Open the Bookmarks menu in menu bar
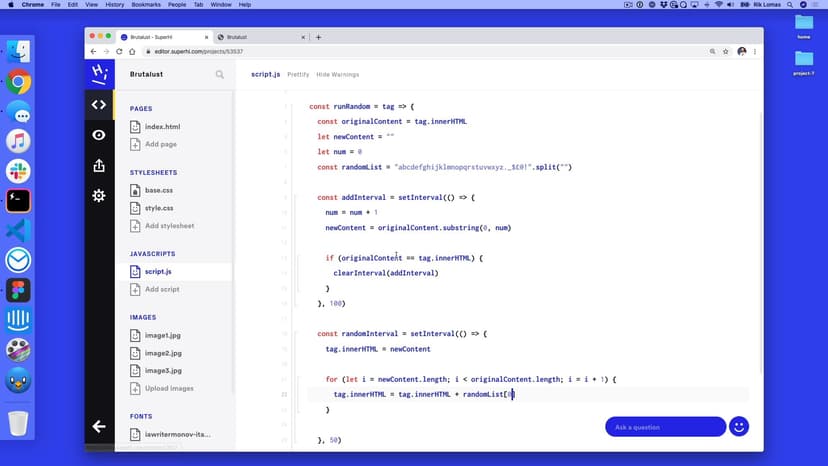828x466 pixels. coord(145,5)
